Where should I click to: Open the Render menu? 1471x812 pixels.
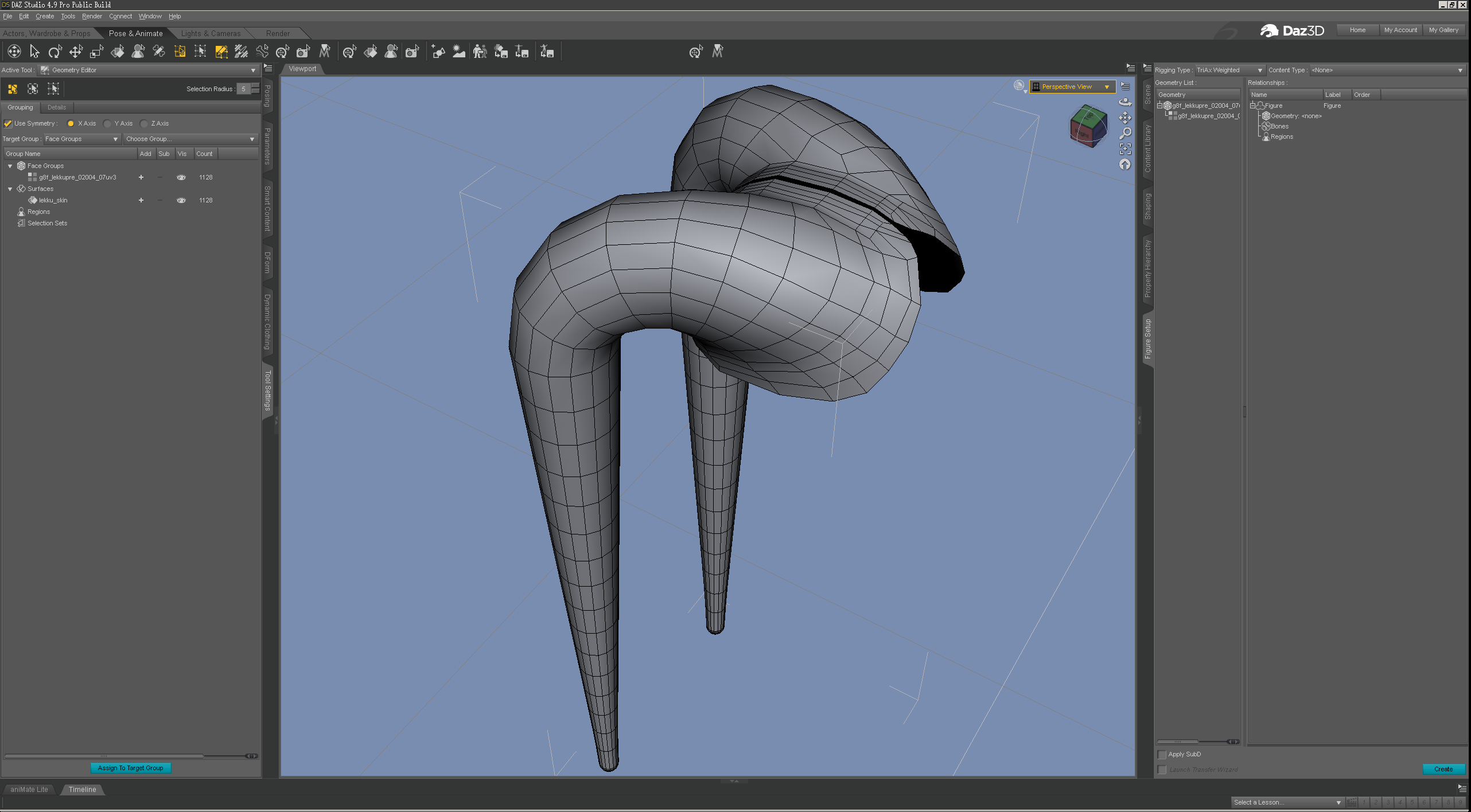(92, 17)
